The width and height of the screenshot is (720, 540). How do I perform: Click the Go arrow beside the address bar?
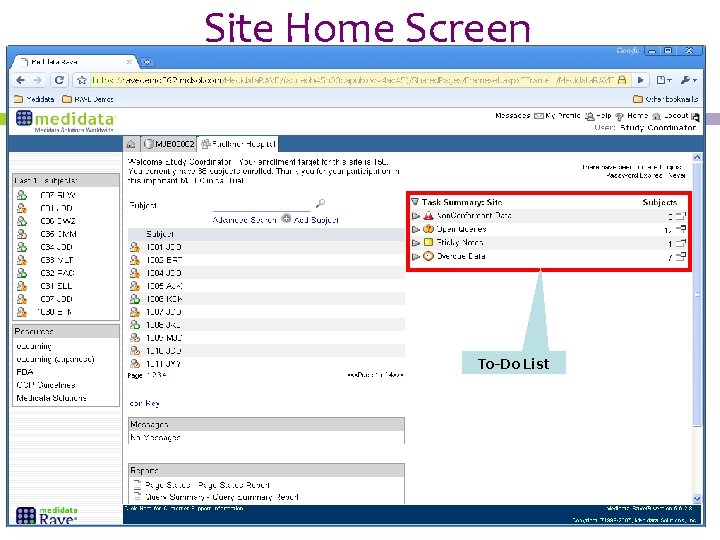pyautogui.click(x=640, y=80)
